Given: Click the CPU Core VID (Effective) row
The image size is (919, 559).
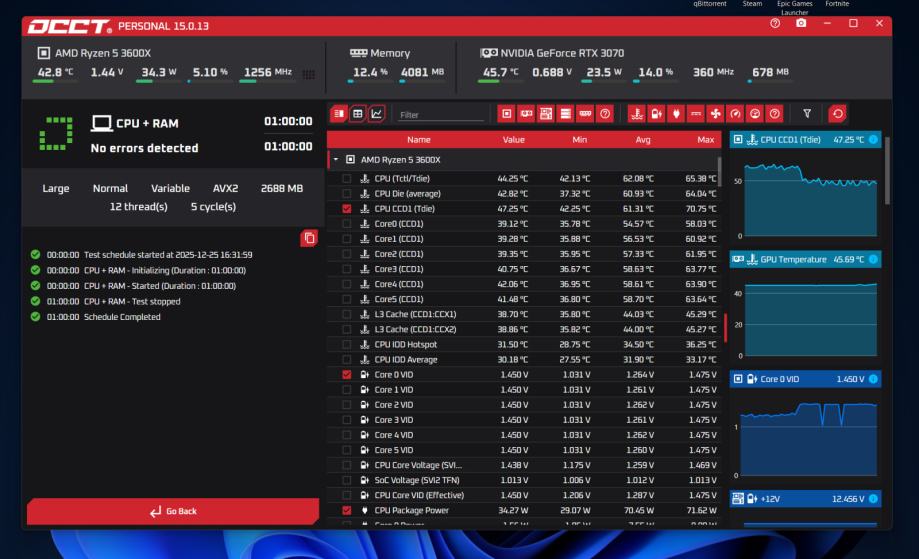Looking at the screenshot, I should pyautogui.click(x=523, y=495).
